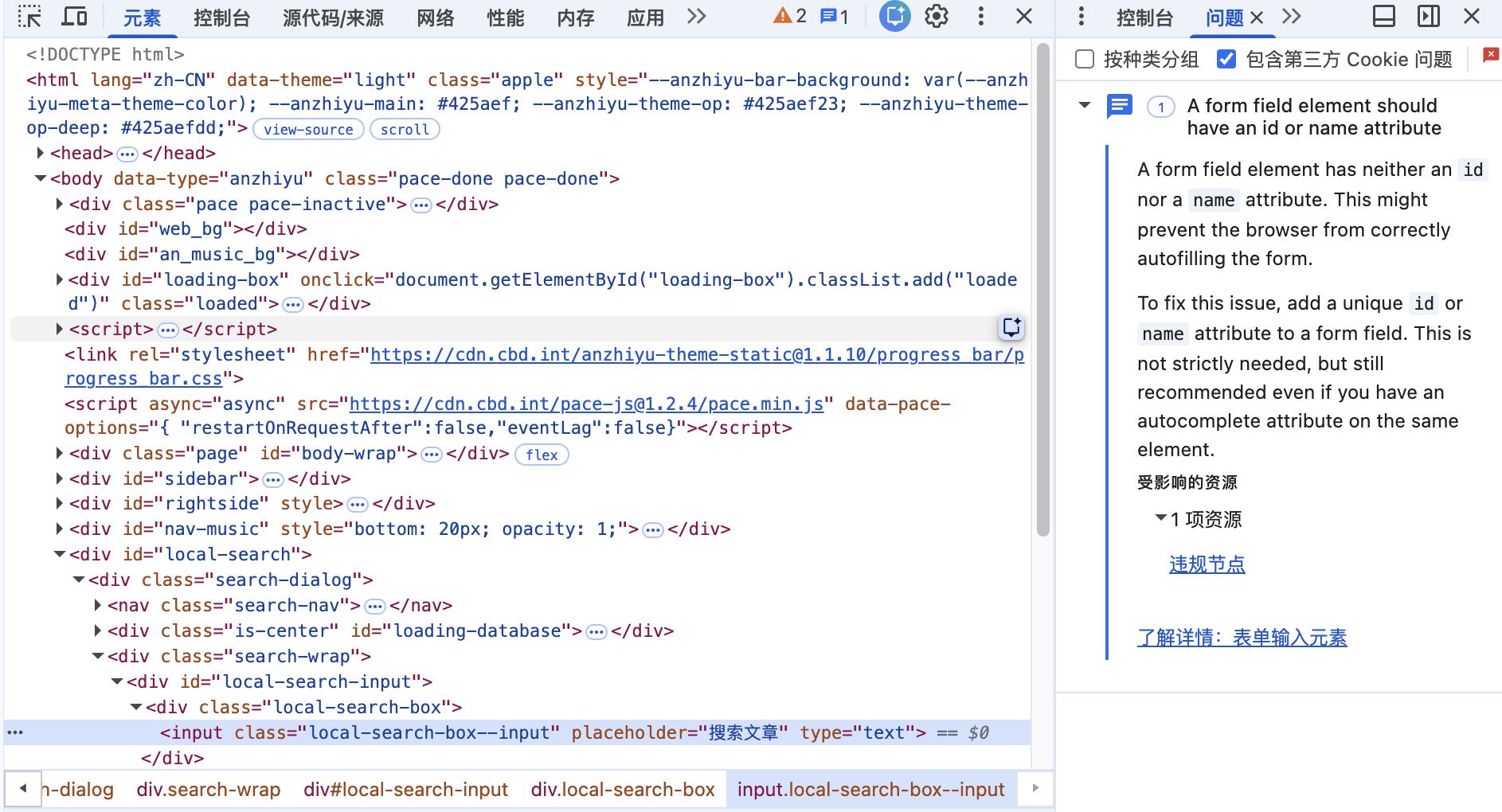The image size is (1502, 812).
Task: Expand the rightside div node
Action: (x=59, y=503)
